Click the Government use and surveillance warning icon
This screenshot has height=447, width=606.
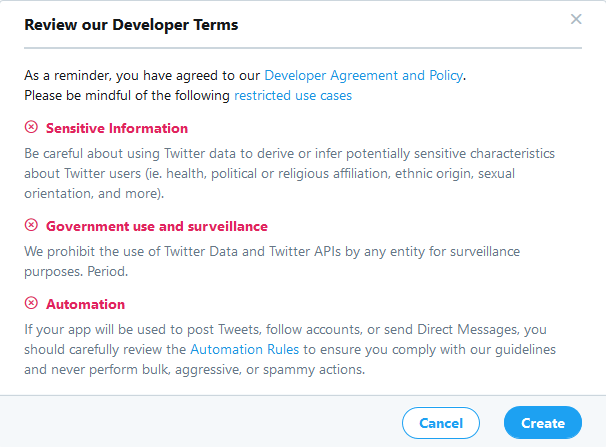(32, 225)
